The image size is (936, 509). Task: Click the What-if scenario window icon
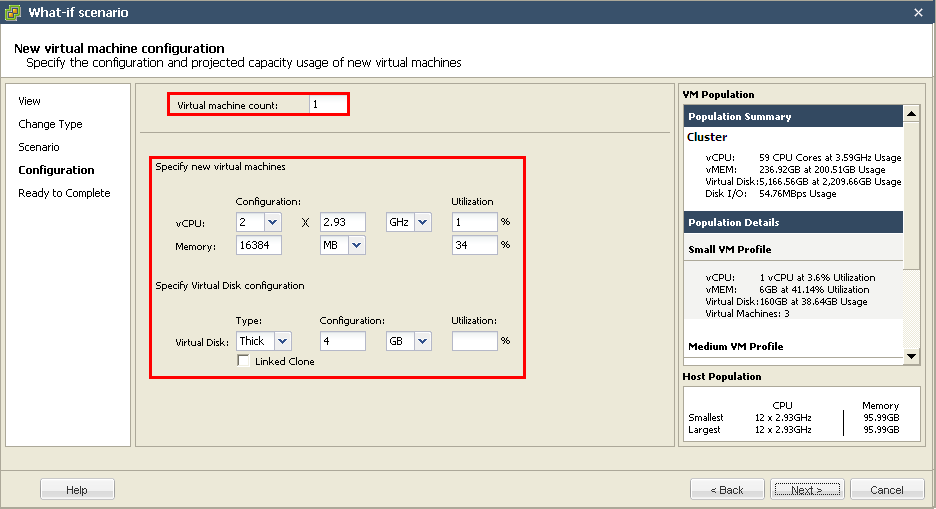click(13, 12)
